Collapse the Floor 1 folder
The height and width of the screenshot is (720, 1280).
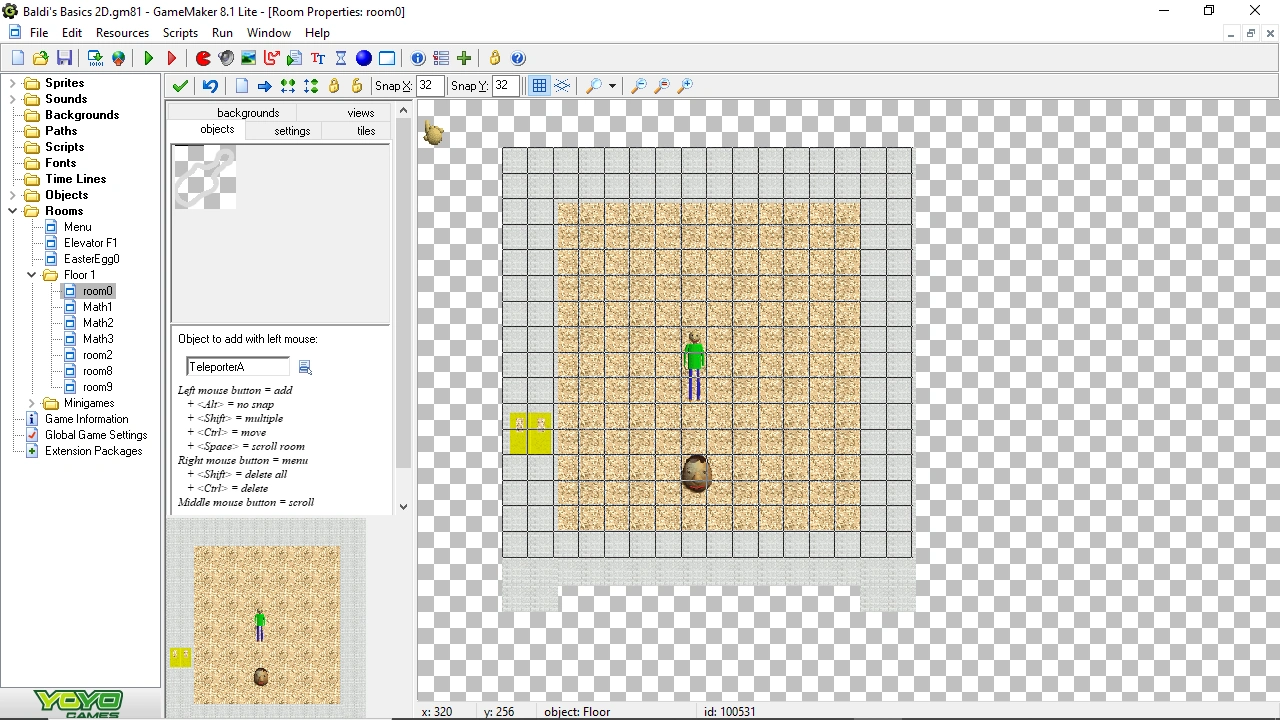(32, 275)
